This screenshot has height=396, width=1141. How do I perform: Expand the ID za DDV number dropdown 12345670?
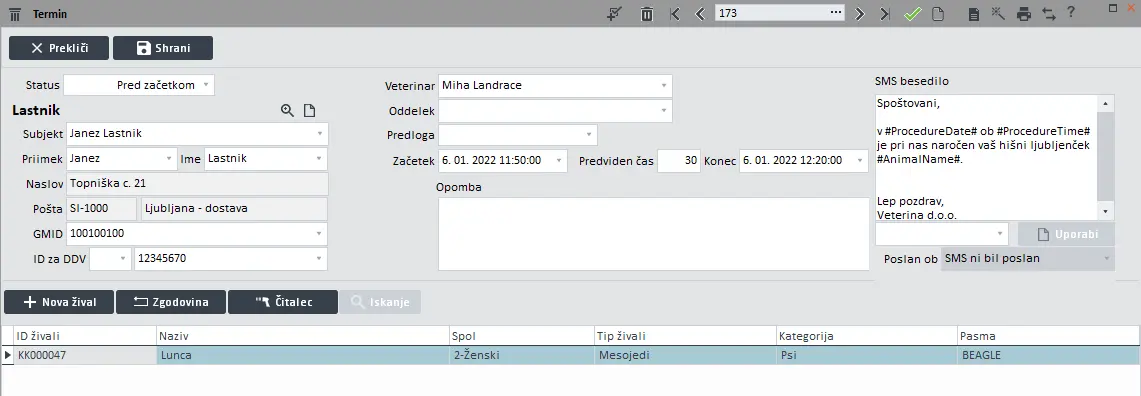[x=319, y=258]
